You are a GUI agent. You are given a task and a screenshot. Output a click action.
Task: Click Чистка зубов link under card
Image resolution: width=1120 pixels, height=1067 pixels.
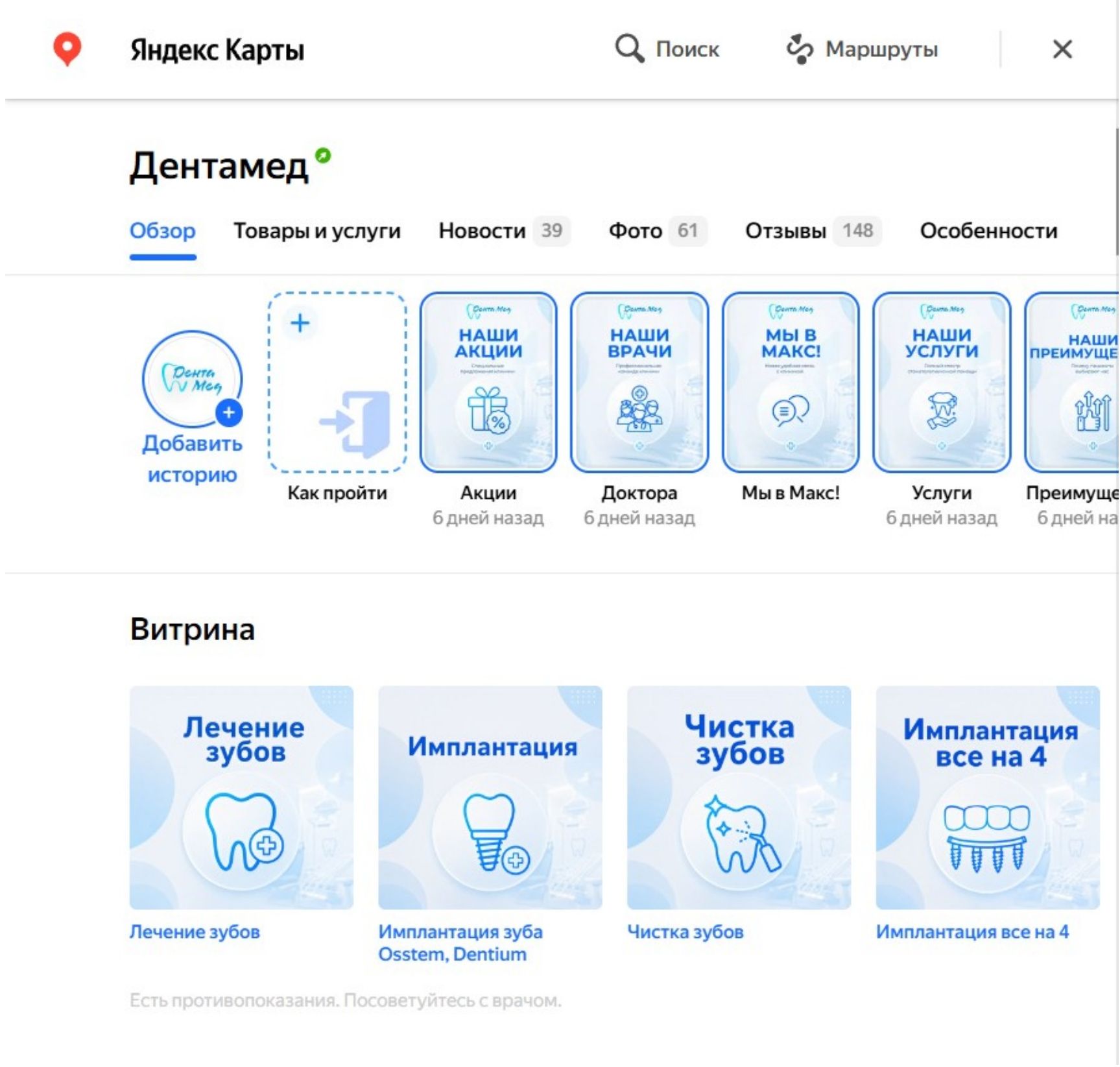(x=685, y=931)
